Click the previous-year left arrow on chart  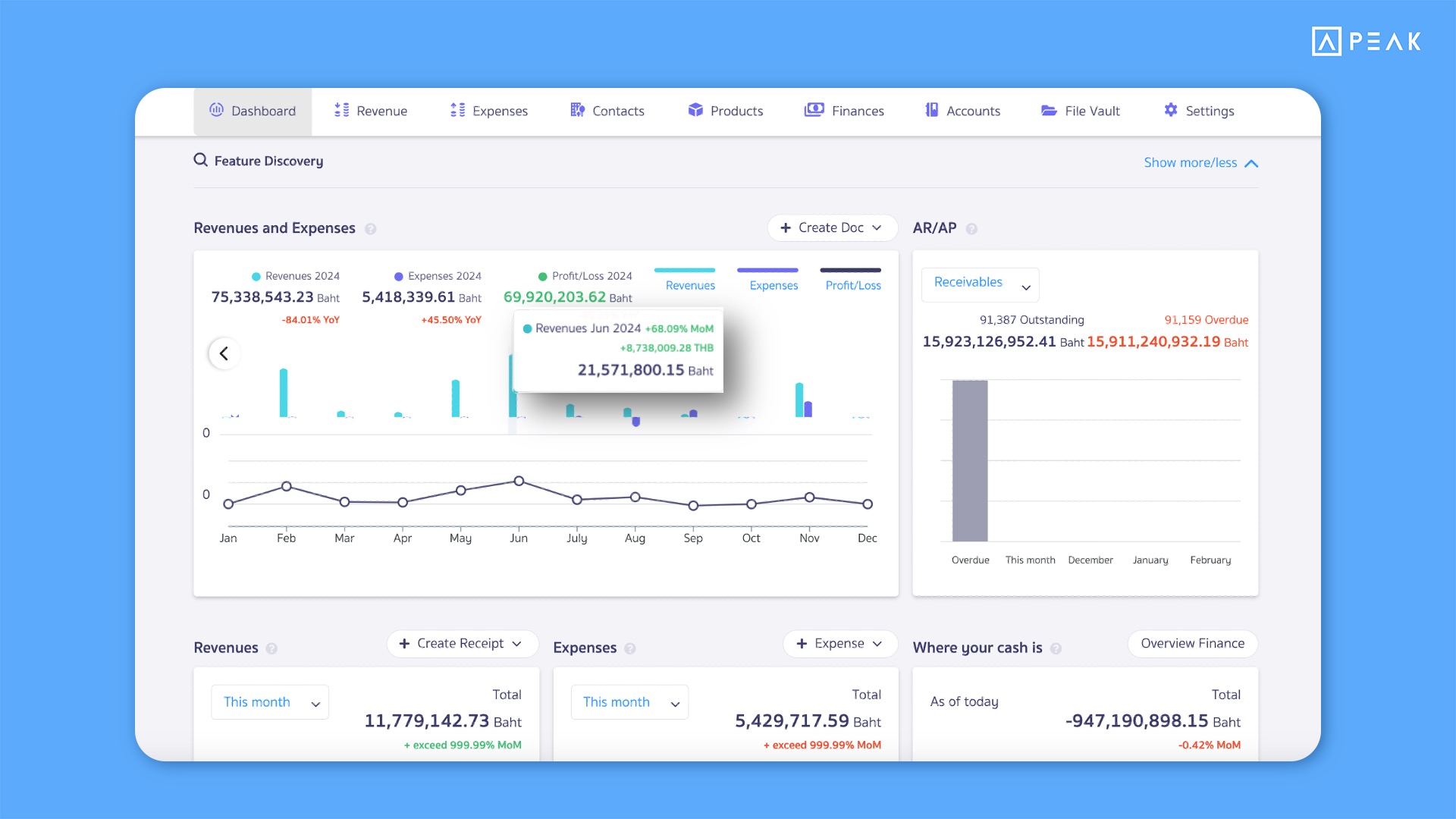point(224,353)
